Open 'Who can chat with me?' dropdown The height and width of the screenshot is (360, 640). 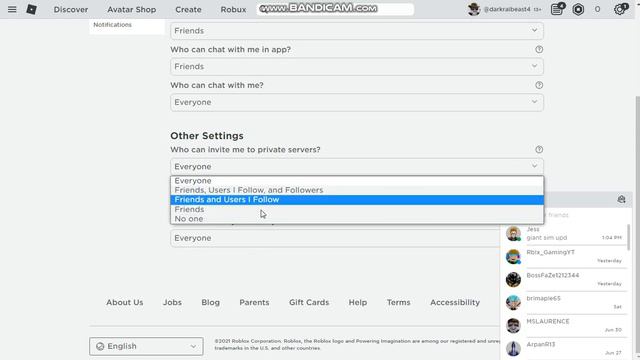(x=357, y=102)
